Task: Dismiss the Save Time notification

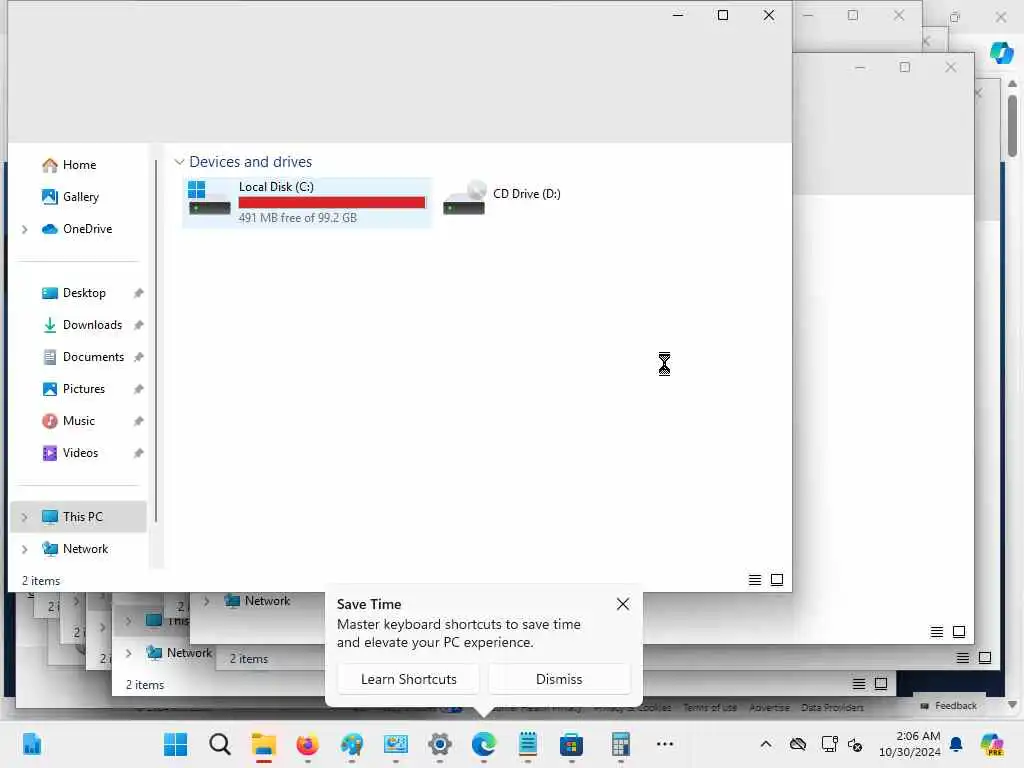Action: click(559, 679)
